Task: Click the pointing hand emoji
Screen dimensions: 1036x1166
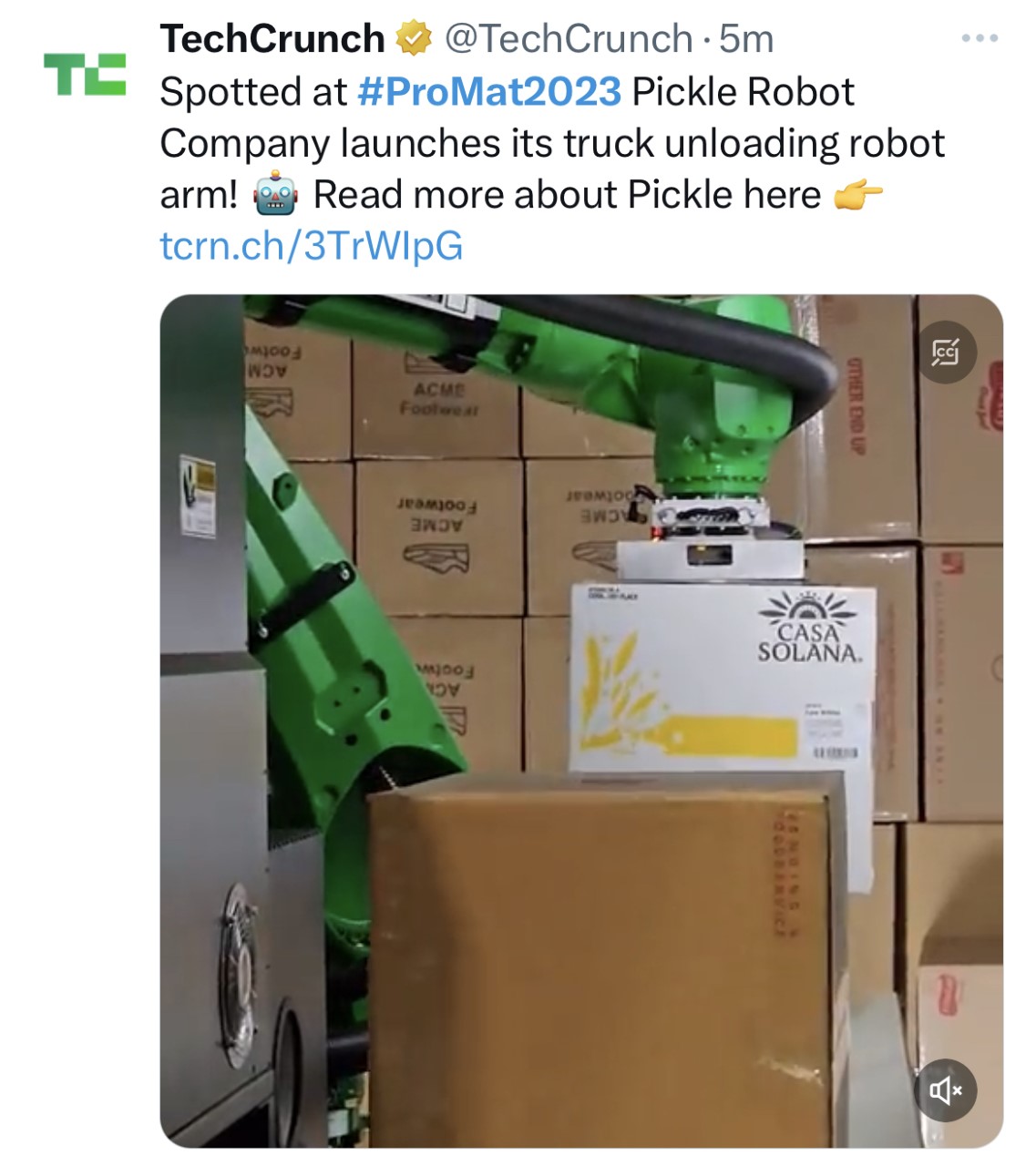Action: click(858, 195)
